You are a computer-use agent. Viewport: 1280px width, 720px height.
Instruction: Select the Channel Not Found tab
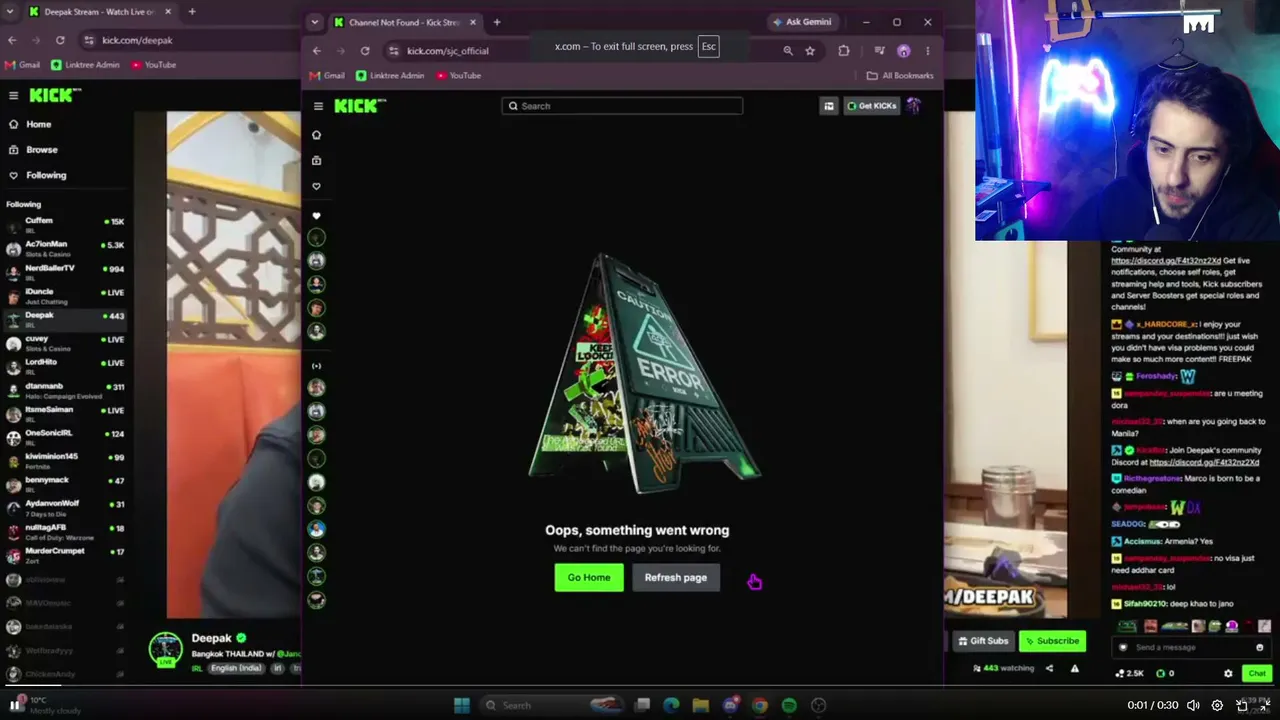click(406, 22)
